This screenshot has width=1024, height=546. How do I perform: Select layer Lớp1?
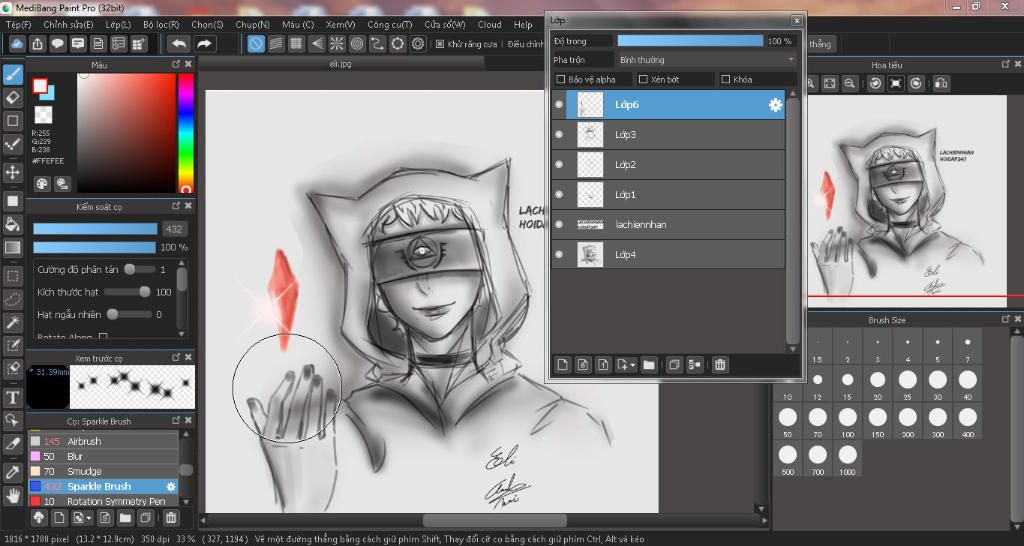click(x=668, y=195)
